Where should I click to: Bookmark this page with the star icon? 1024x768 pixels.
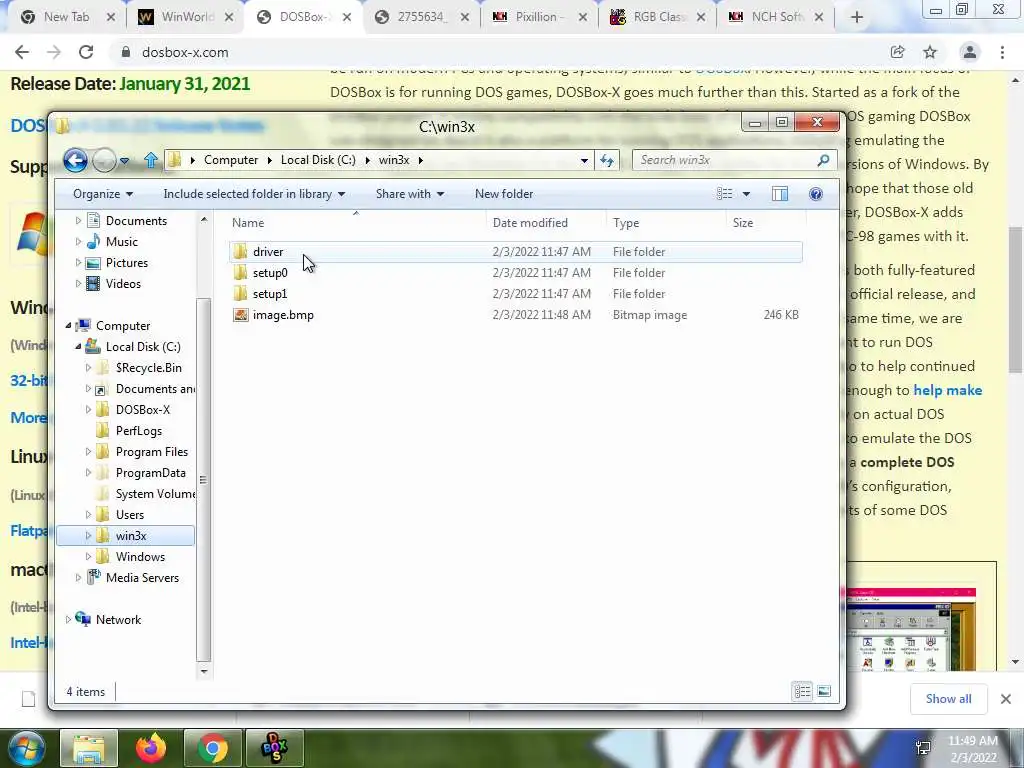click(930, 52)
